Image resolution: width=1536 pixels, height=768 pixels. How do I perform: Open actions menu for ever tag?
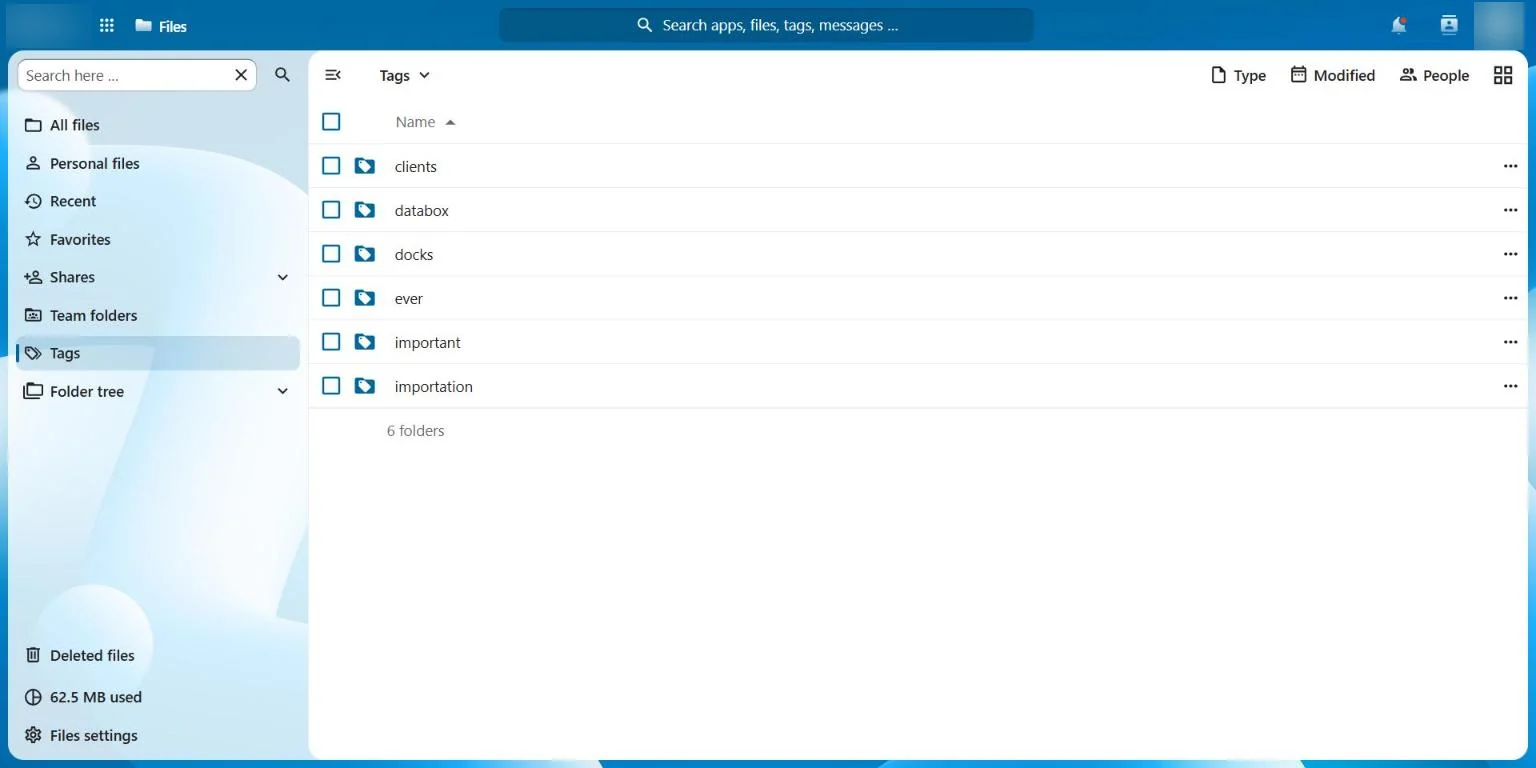point(1510,298)
